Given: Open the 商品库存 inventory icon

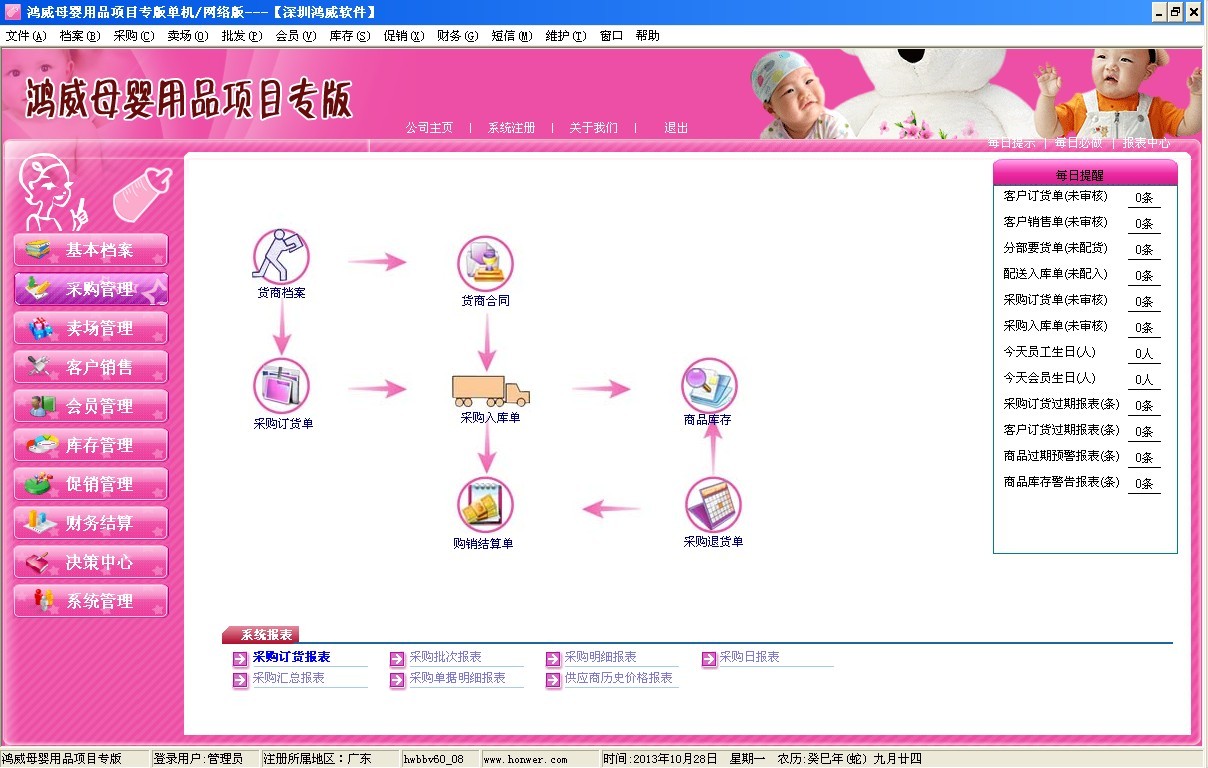Looking at the screenshot, I should pyautogui.click(x=709, y=386).
